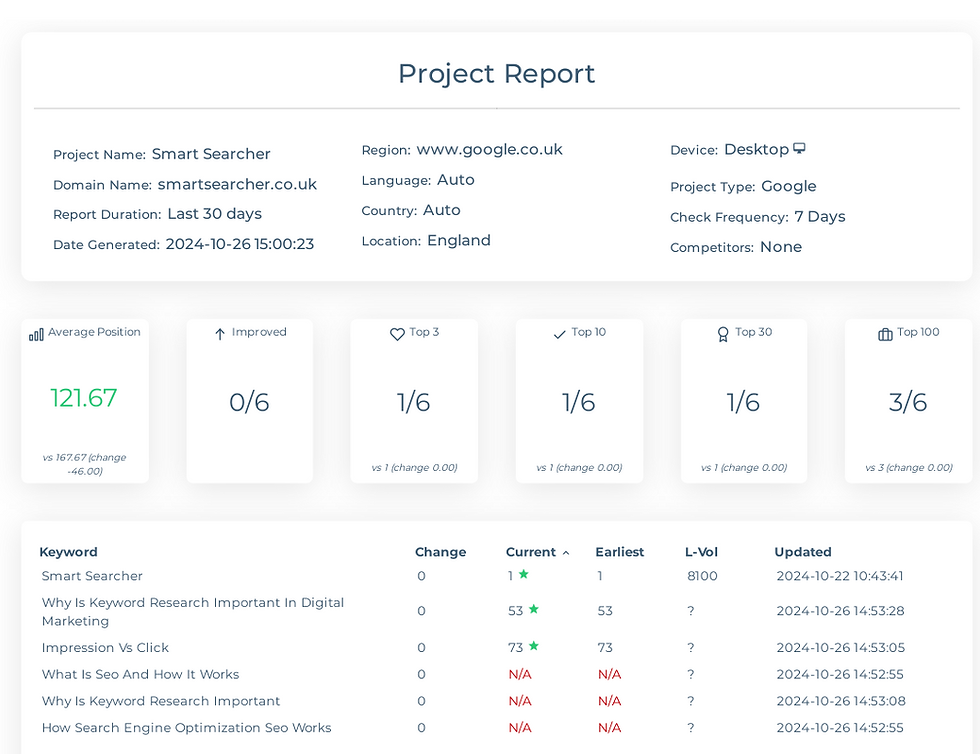Sort by the Change column header
980x754 pixels.
pyautogui.click(x=441, y=552)
